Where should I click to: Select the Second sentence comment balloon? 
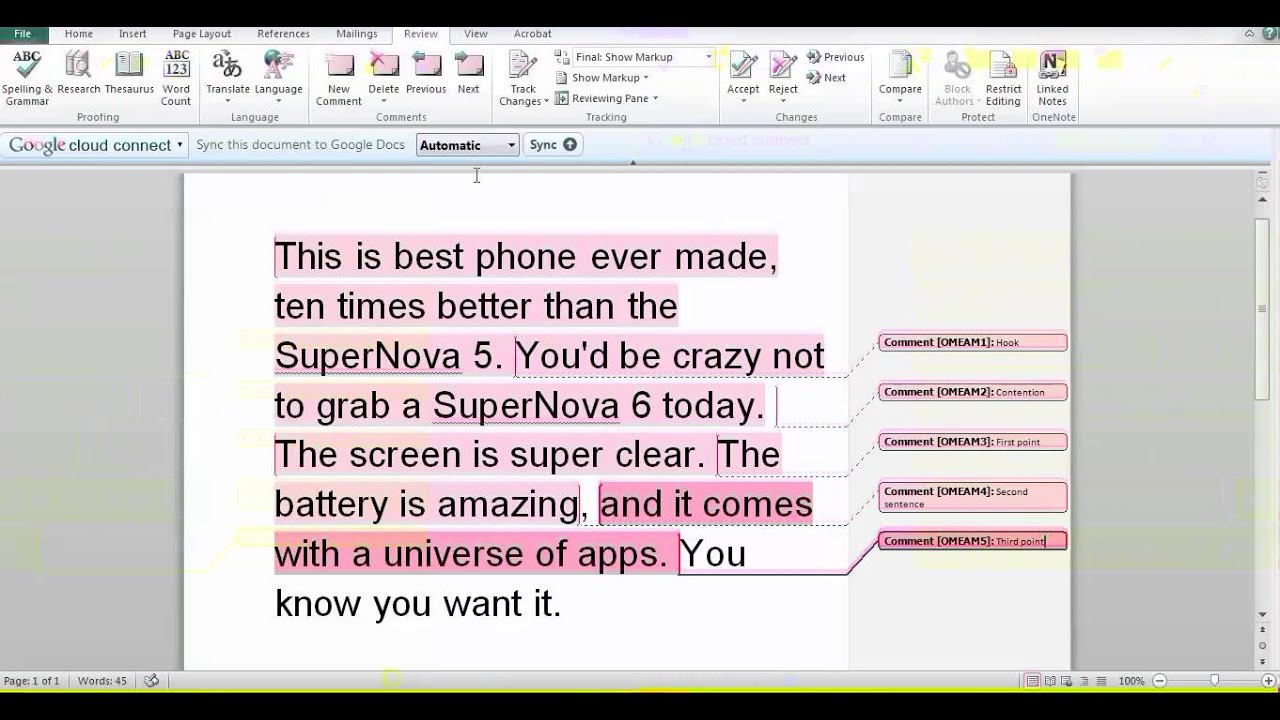pos(973,497)
